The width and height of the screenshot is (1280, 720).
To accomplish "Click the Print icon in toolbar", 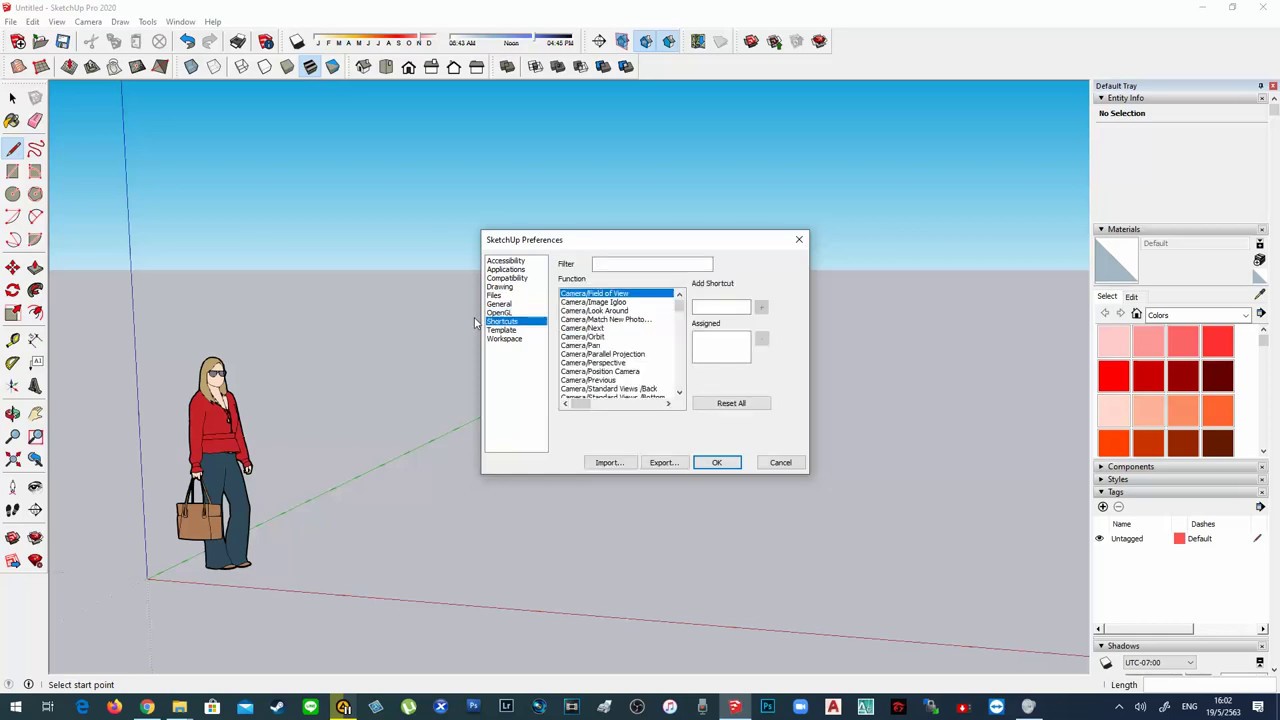I will (x=237, y=41).
